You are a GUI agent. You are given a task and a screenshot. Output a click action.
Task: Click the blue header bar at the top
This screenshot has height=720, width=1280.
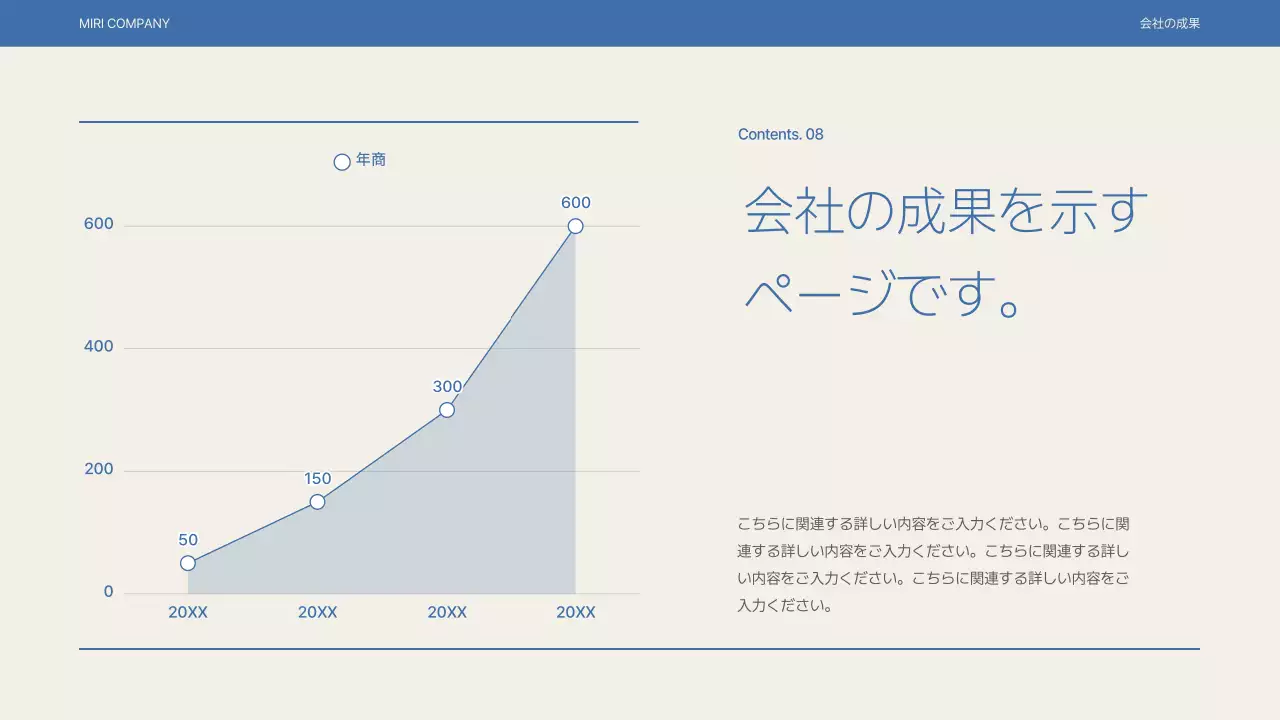640,23
